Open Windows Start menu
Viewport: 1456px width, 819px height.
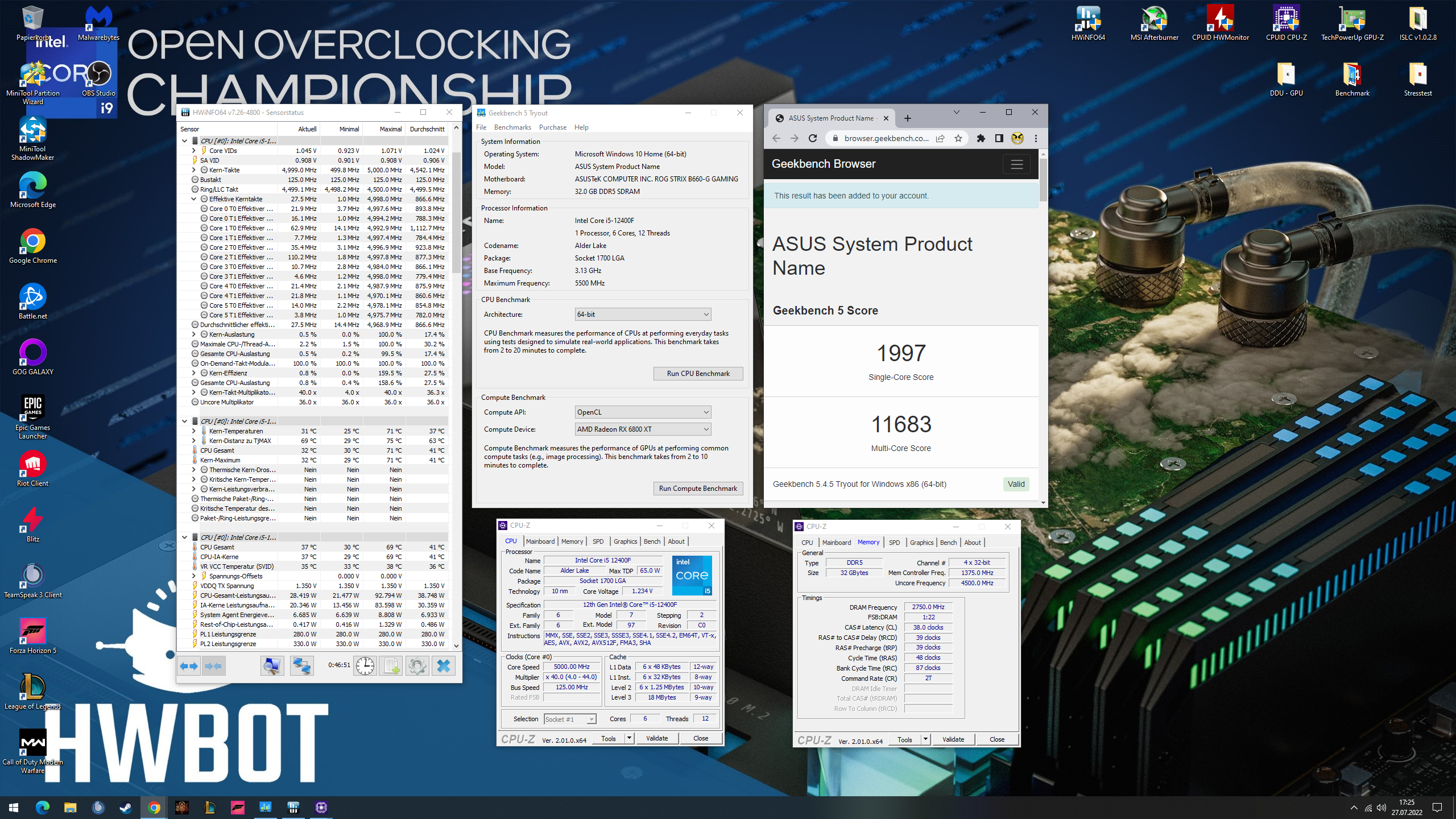pyautogui.click(x=14, y=808)
